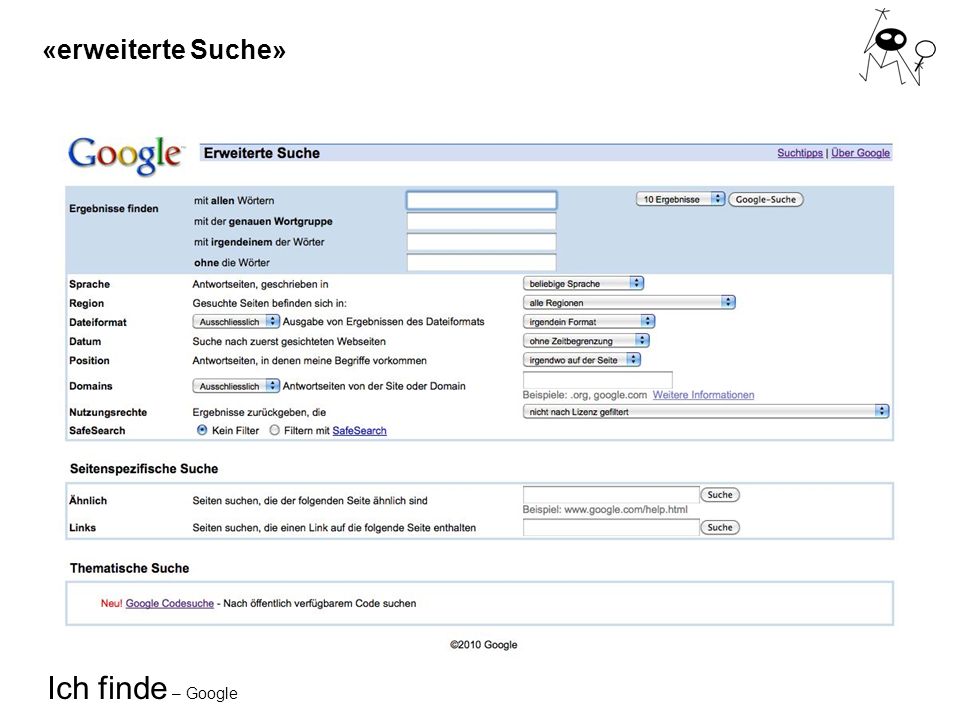This screenshot has height=720, width=960.
Task: Click the 'mit allen Wörtern' input field
Action: pyautogui.click(x=481, y=200)
